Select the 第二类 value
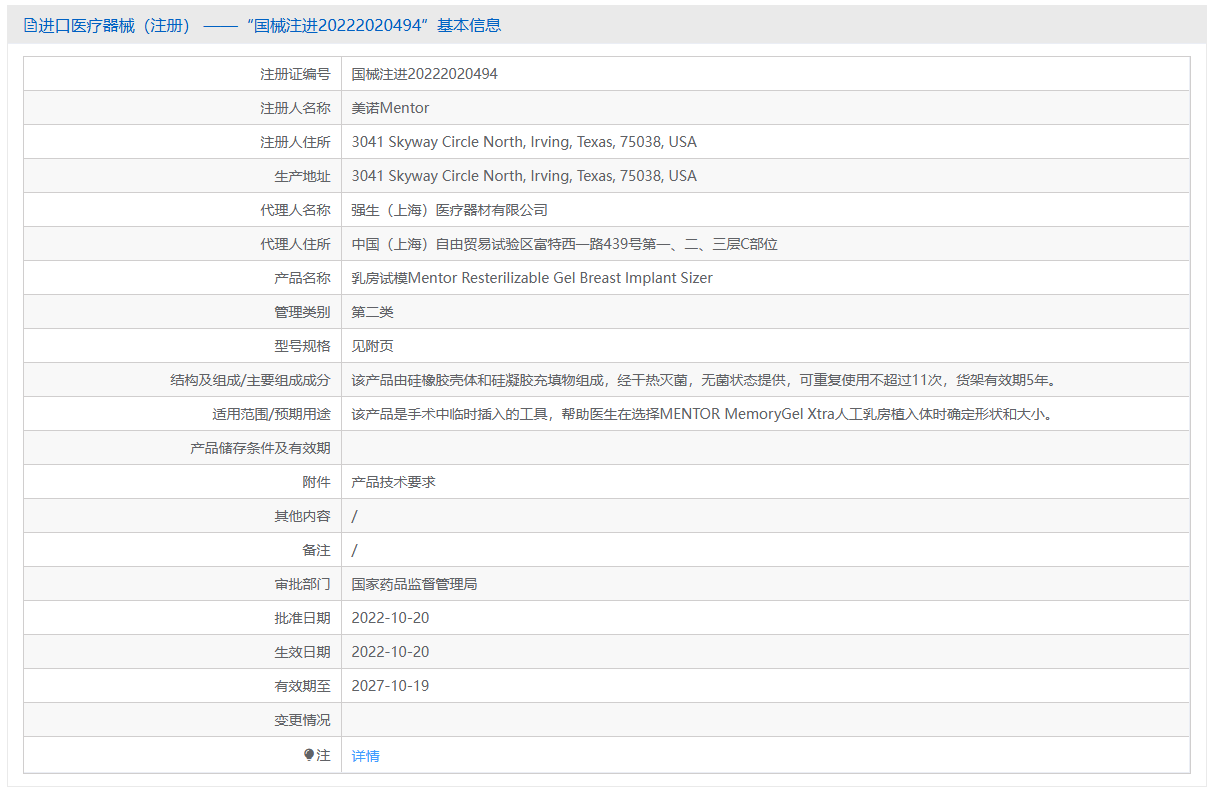This screenshot has height=793, width=1215. tap(373, 312)
